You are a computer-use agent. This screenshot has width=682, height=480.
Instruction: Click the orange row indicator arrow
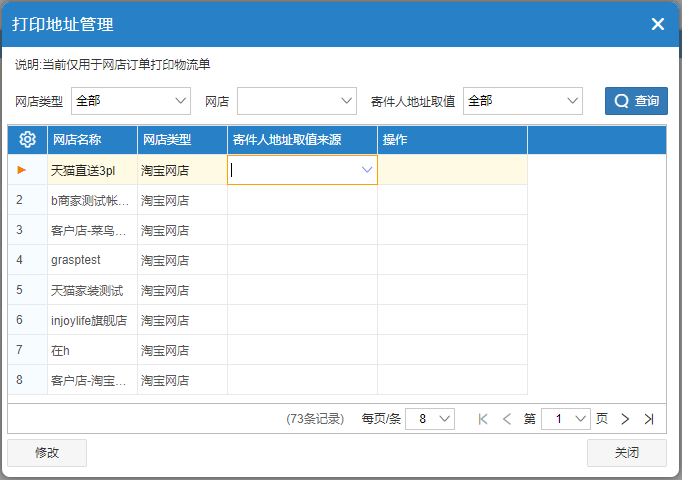[x=21, y=170]
